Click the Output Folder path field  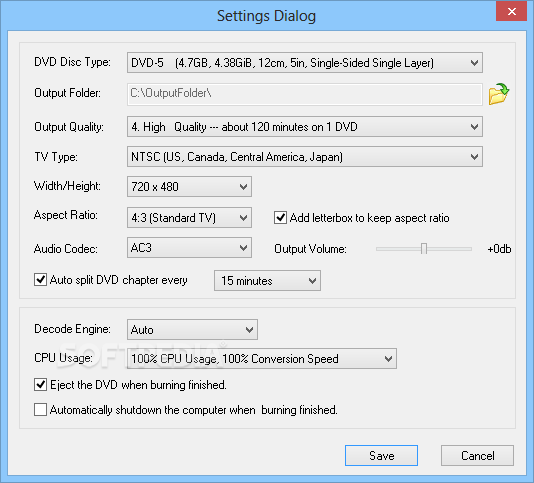[x=305, y=94]
